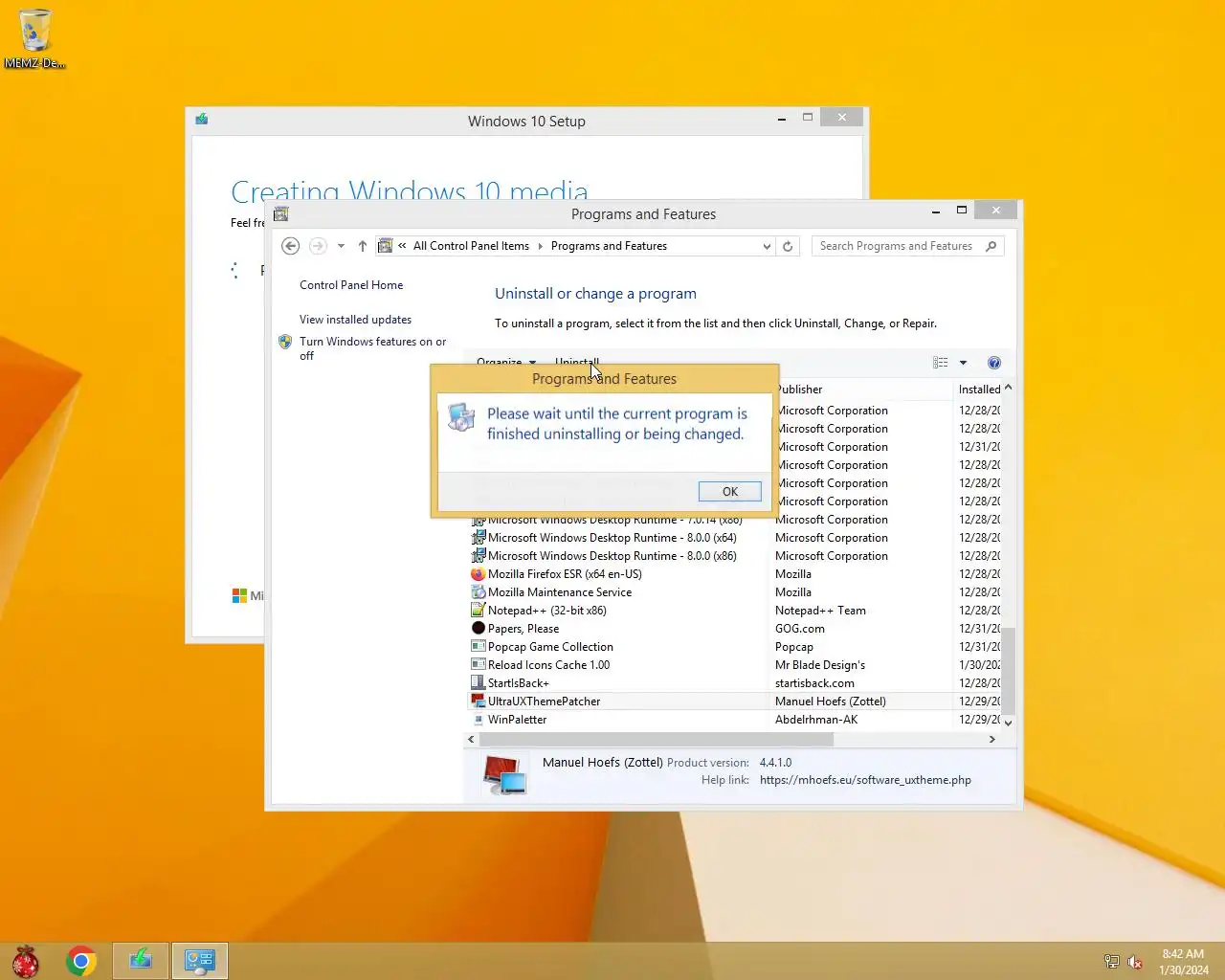The image size is (1225, 980).
Task: Click the horizontal scrollbar left arrow
Action: pos(471,740)
